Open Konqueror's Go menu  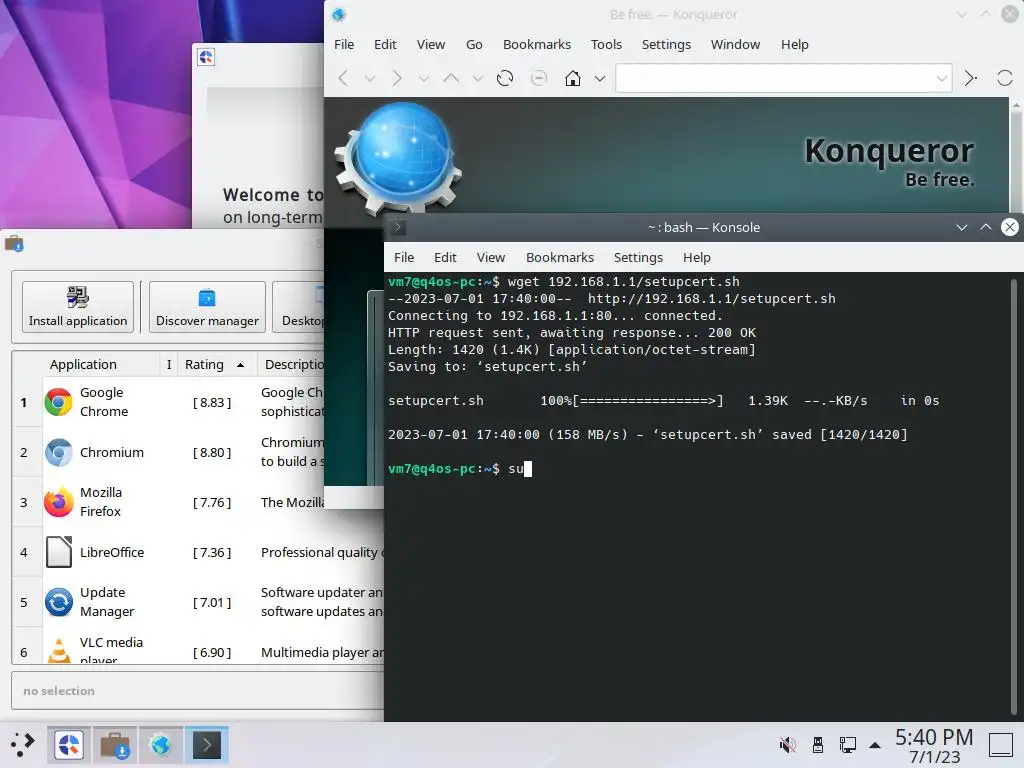474,44
